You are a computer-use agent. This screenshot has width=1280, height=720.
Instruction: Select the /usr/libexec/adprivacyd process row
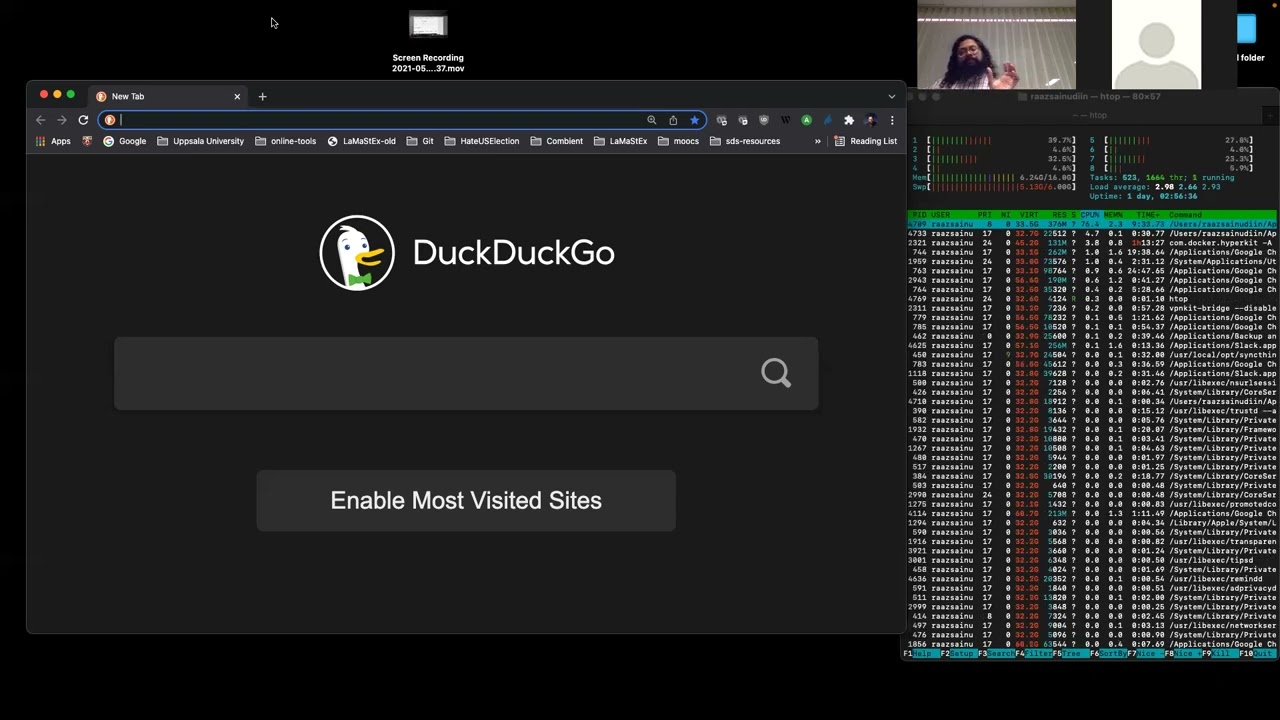click(1092, 588)
